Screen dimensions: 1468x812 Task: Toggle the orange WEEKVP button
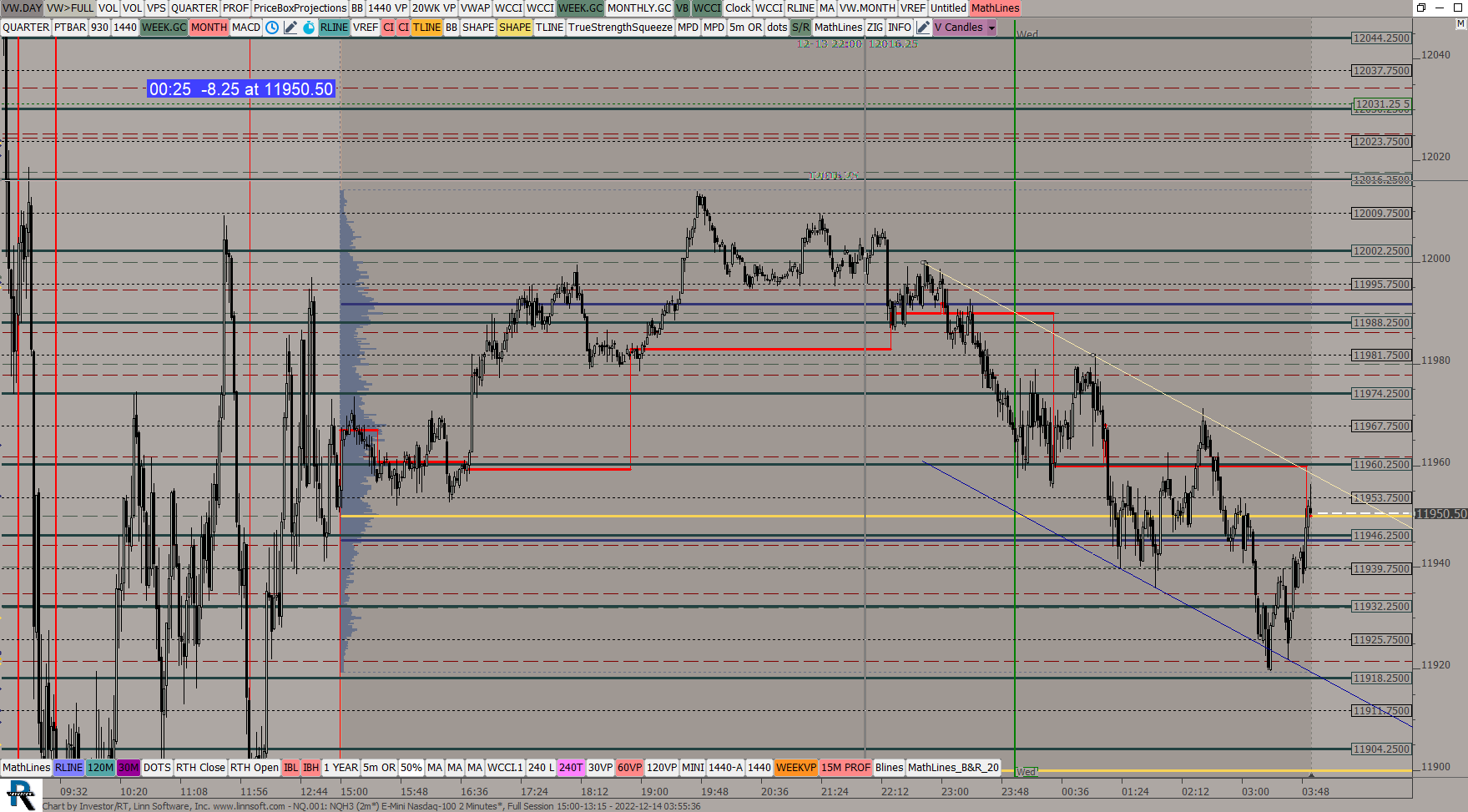point(795,768)
